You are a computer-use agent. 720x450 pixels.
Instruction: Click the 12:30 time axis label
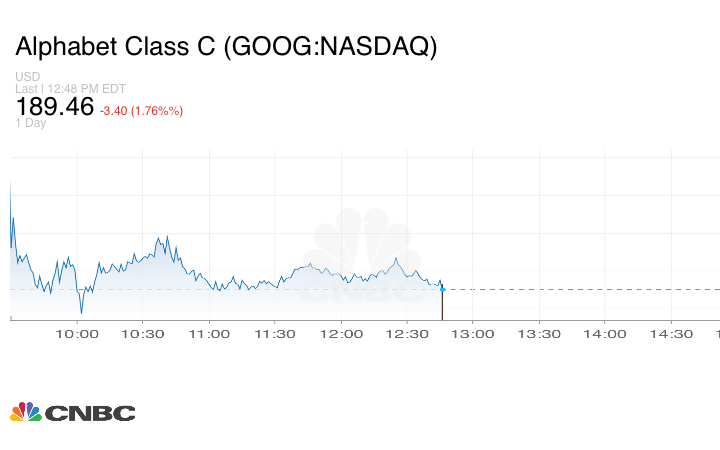tap(407, 334)
